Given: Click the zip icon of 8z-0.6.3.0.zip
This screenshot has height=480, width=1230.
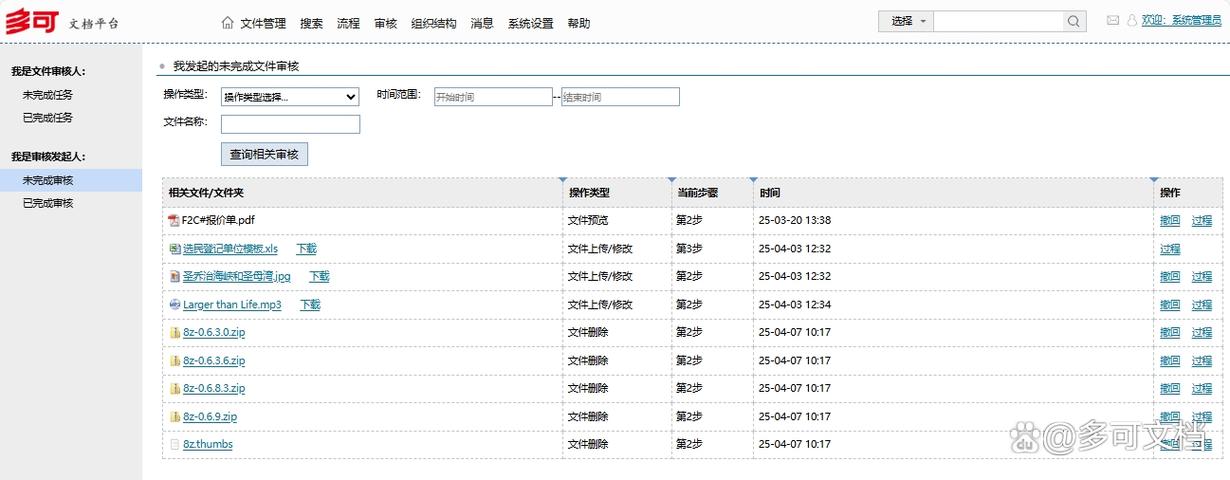Looking at the screenshot, I should (175, 332).
